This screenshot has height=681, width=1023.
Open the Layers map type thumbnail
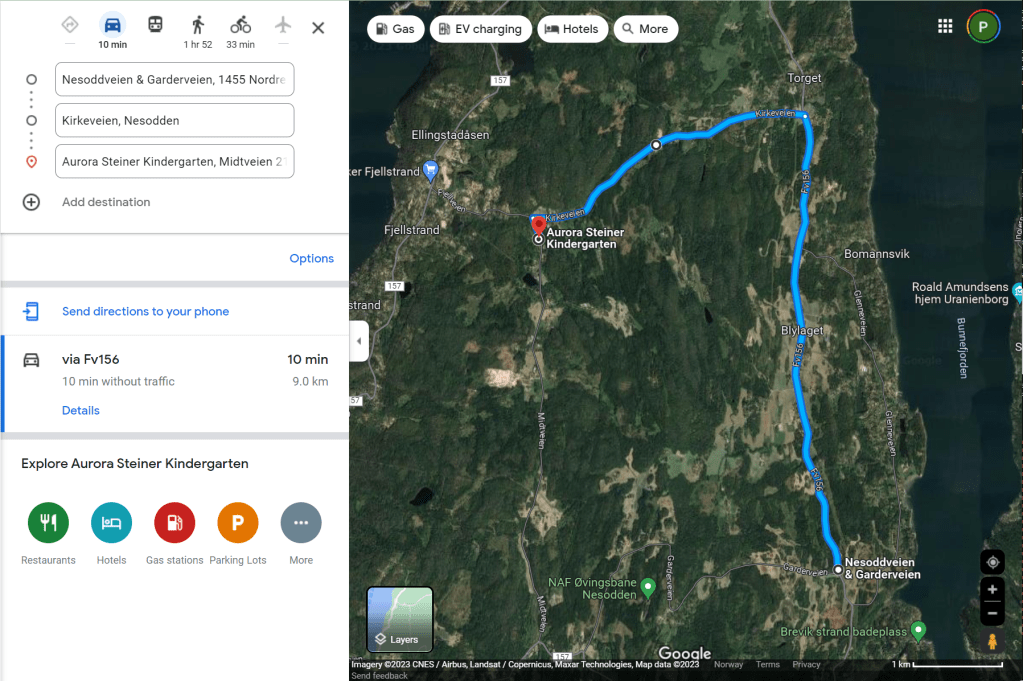coord(400,619)
